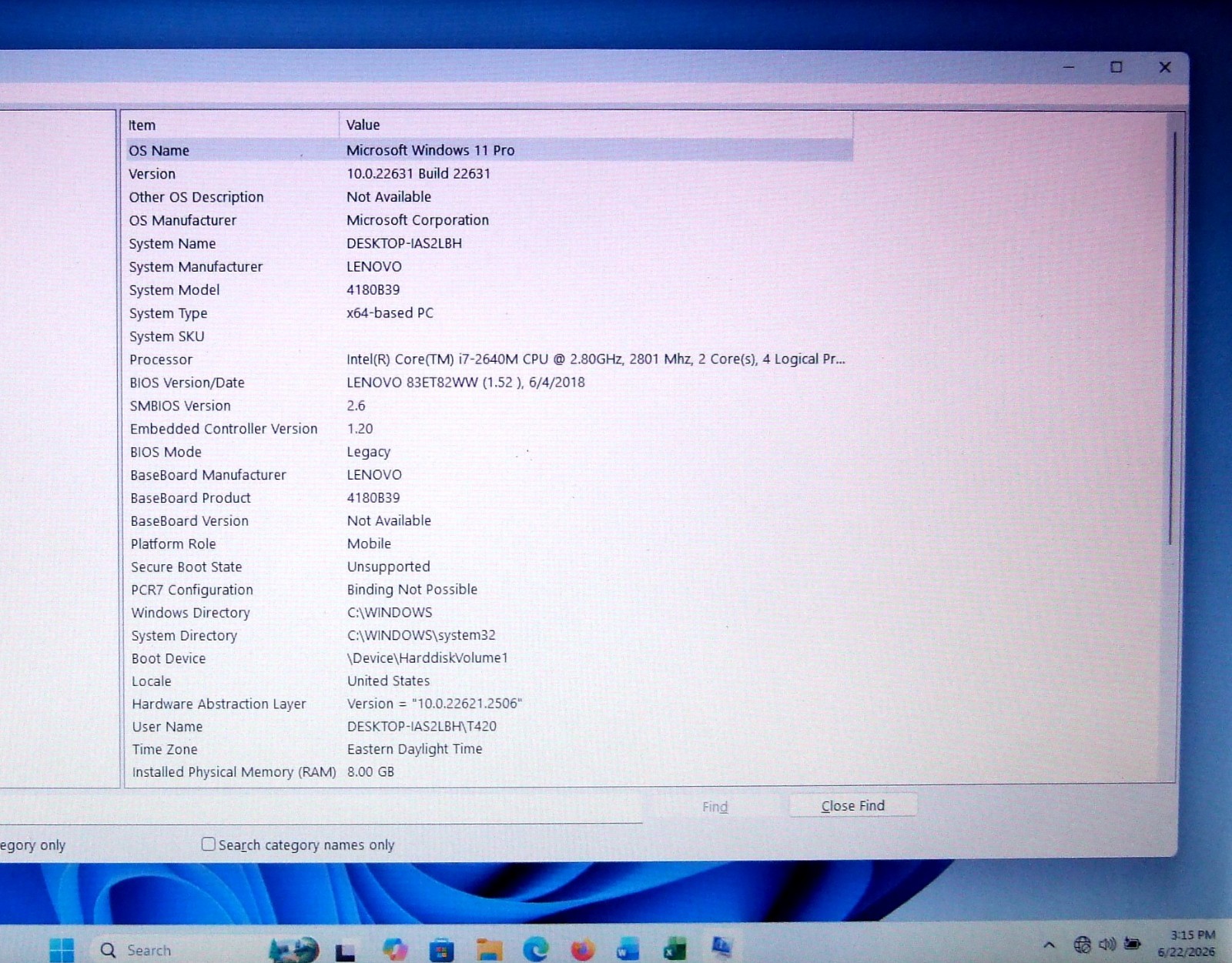Select the PCR7 Configuration row
Image resolution: width=1232 pixels, height=963 pixels.
[x=489, y=590]
